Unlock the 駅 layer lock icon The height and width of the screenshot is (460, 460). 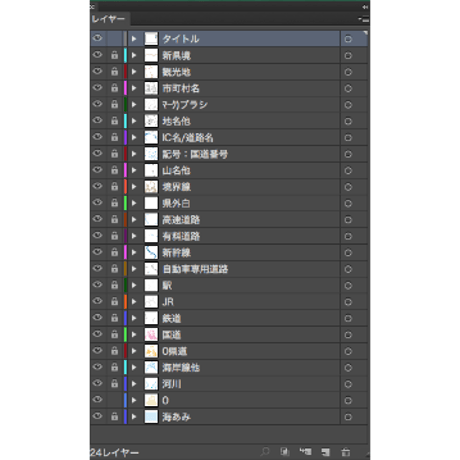[114, 285]
